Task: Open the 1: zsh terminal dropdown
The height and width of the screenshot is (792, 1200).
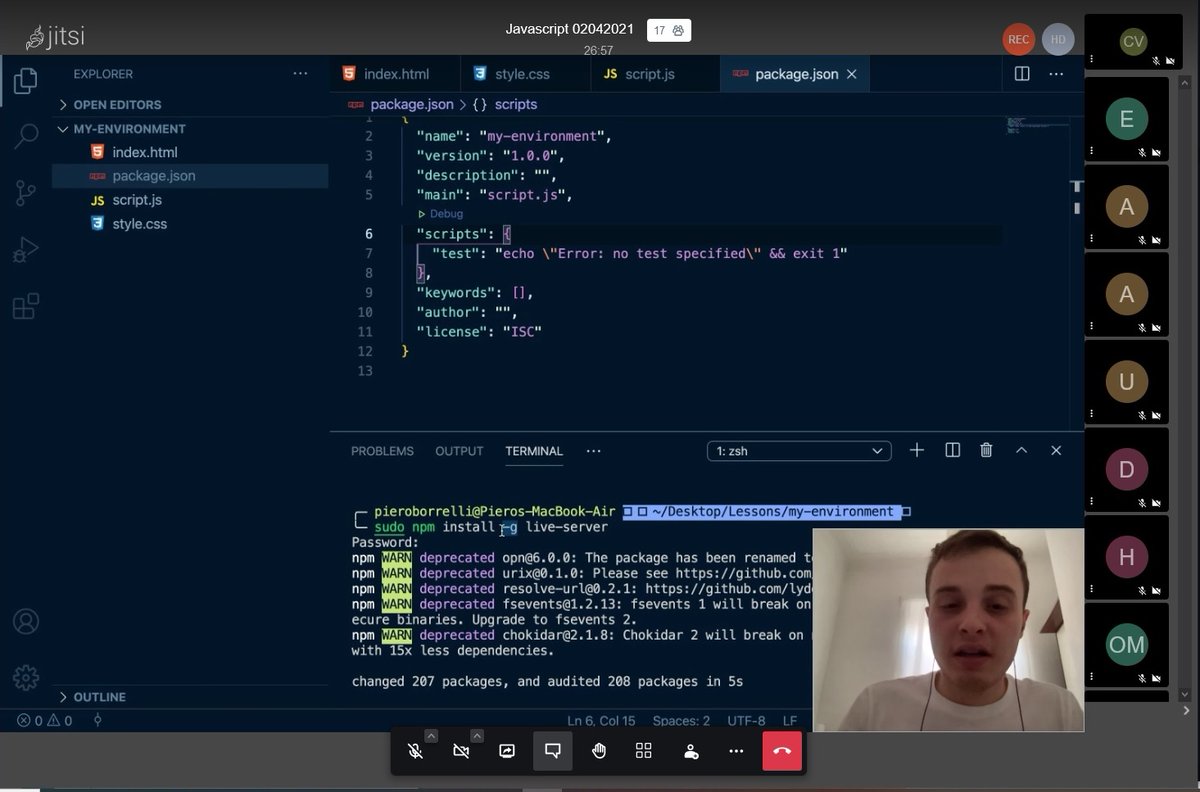Action: 799,451
